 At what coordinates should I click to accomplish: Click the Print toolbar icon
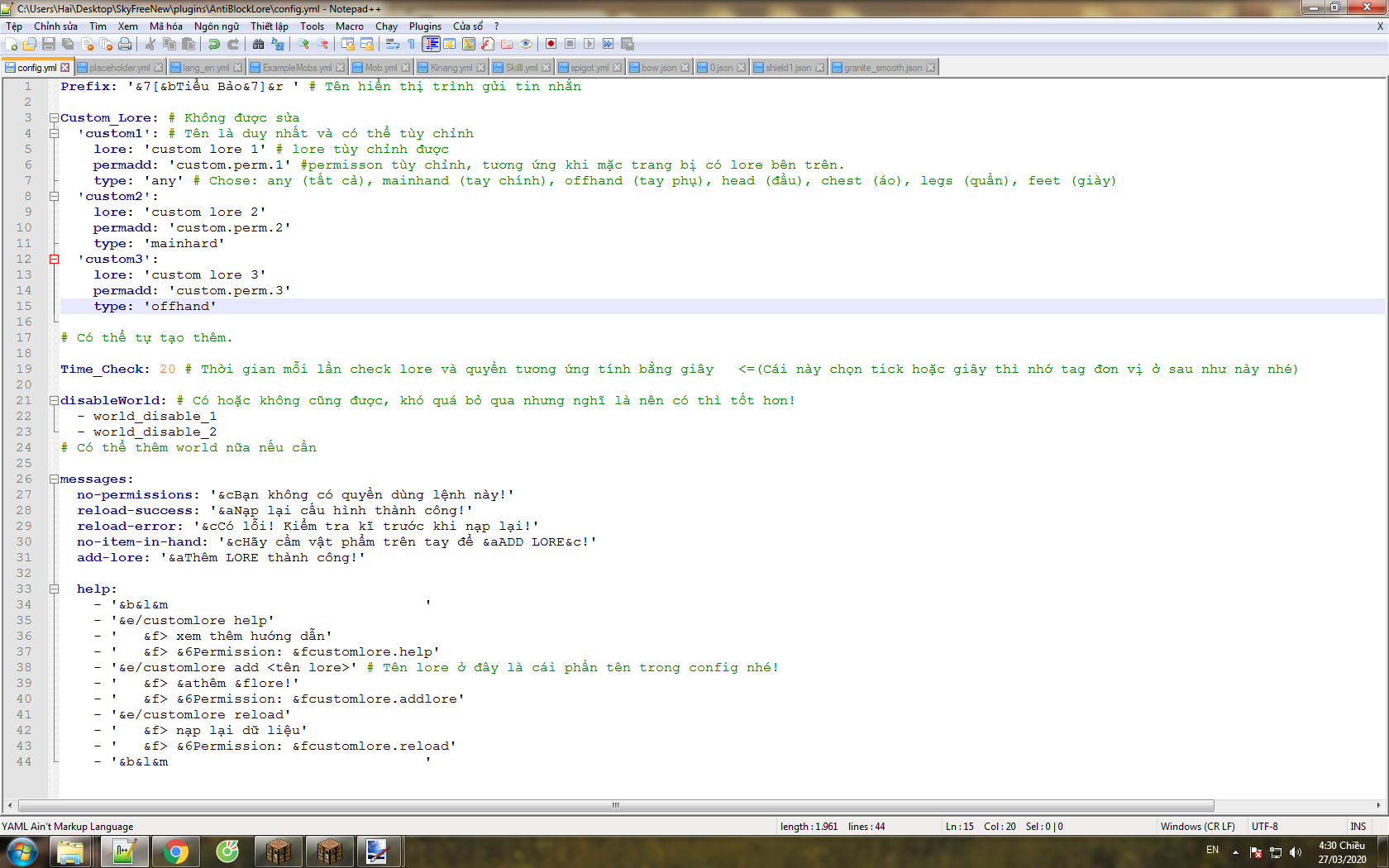pyautogui.click(x=125, y=44)
